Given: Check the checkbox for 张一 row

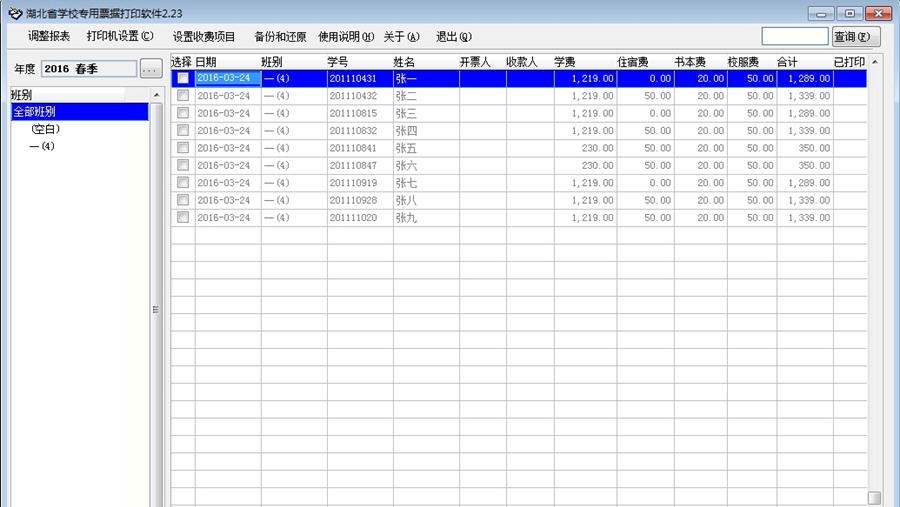Looking at the screenshot, I should point(183,79).
